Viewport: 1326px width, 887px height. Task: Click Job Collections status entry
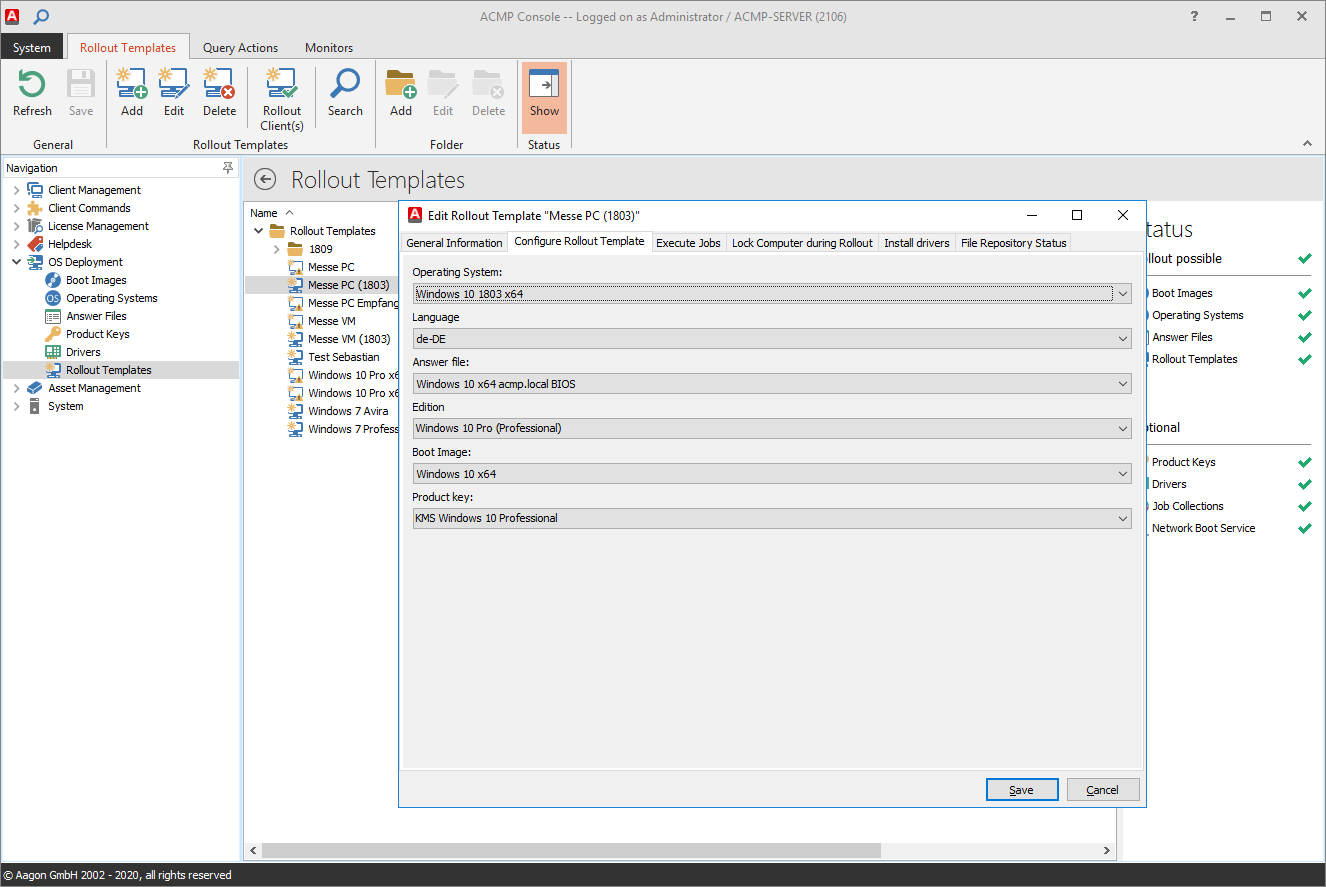point(1188,506)
